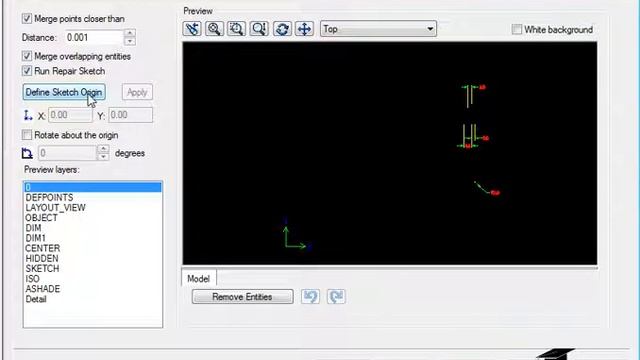
Task: Select the Zoom to Area icon
Action: pos(236,29)
